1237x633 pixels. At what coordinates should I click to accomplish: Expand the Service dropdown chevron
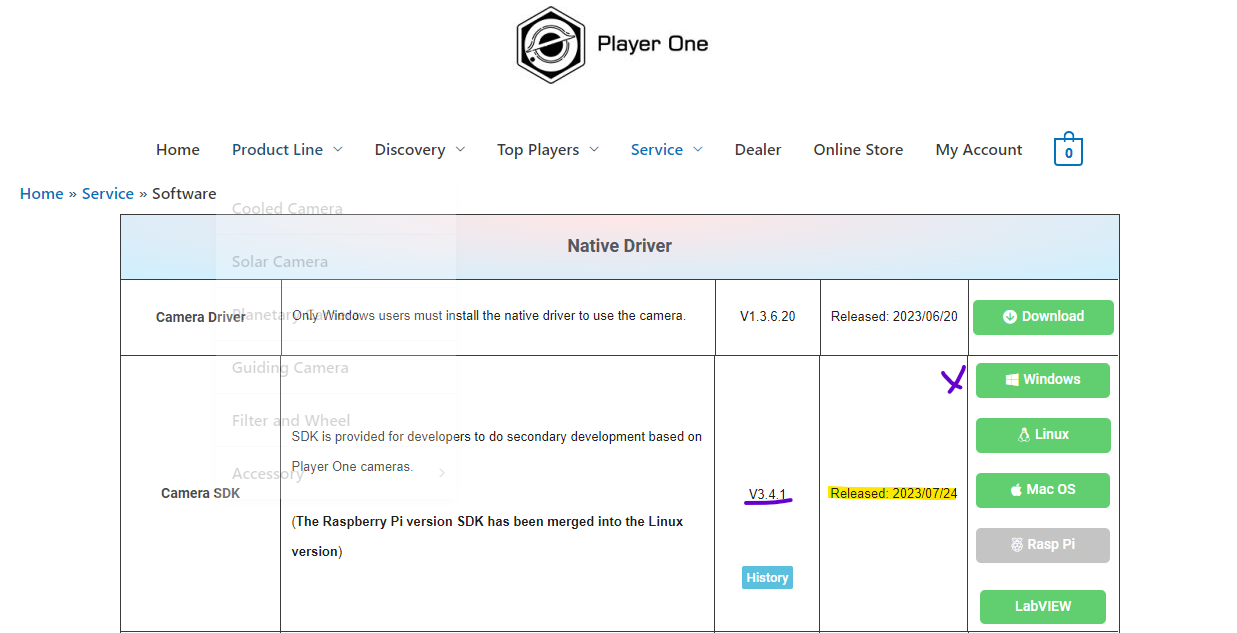tap(698, 149)
